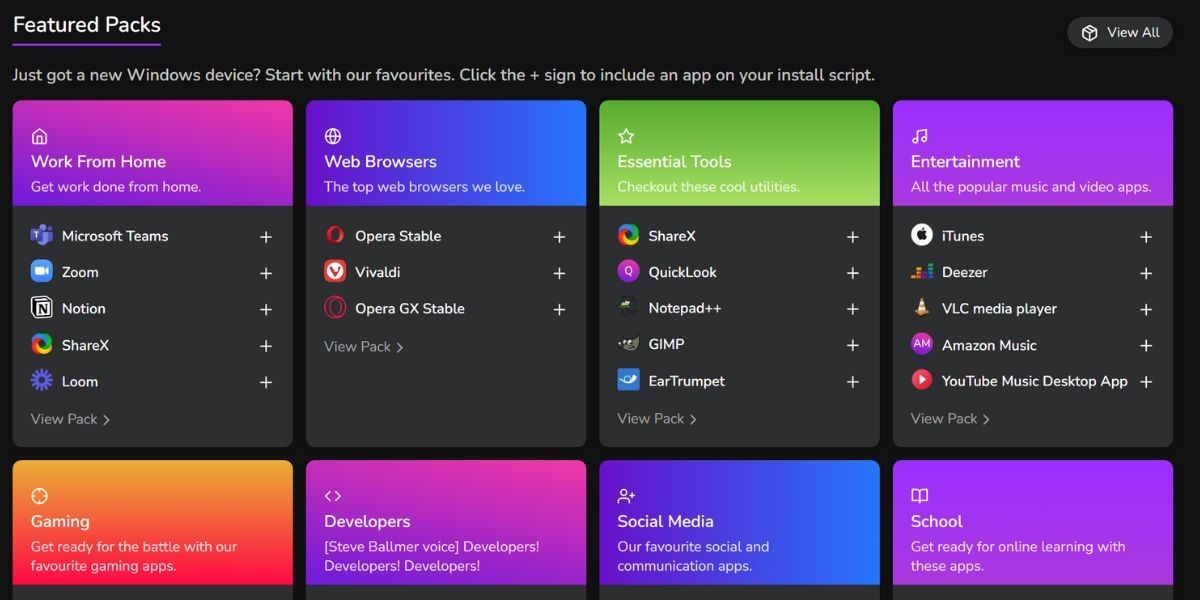1200x600 pixels.
Task: Add Opera Stable with the plus sign
Action: point(559,237)
